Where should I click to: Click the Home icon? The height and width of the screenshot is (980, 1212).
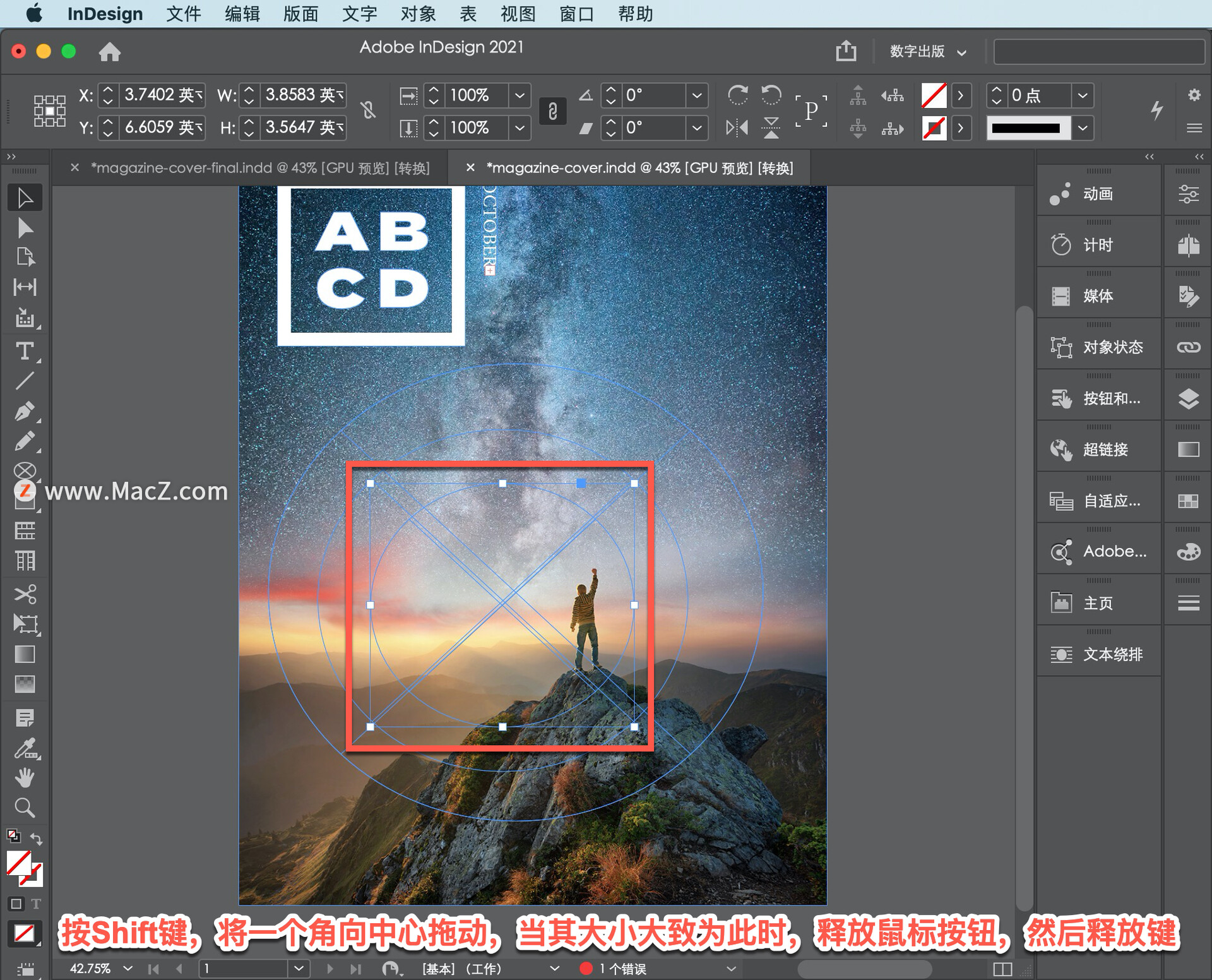[110, 52]
